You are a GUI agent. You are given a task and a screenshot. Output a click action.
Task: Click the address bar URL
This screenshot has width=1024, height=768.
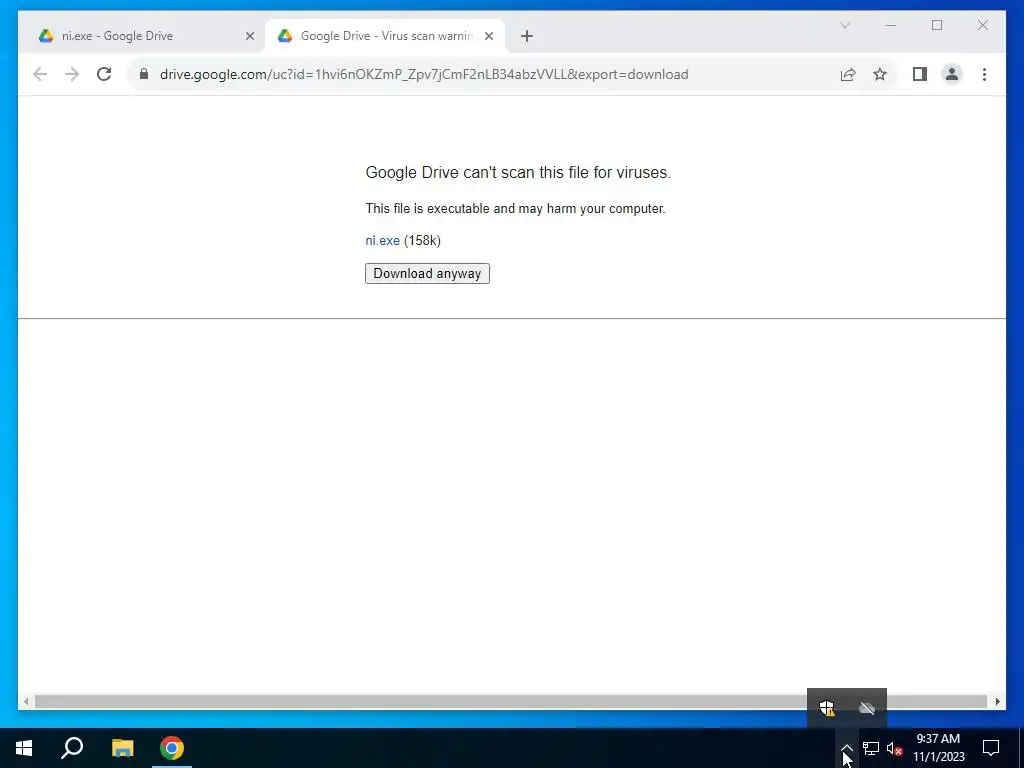[424, 74]
